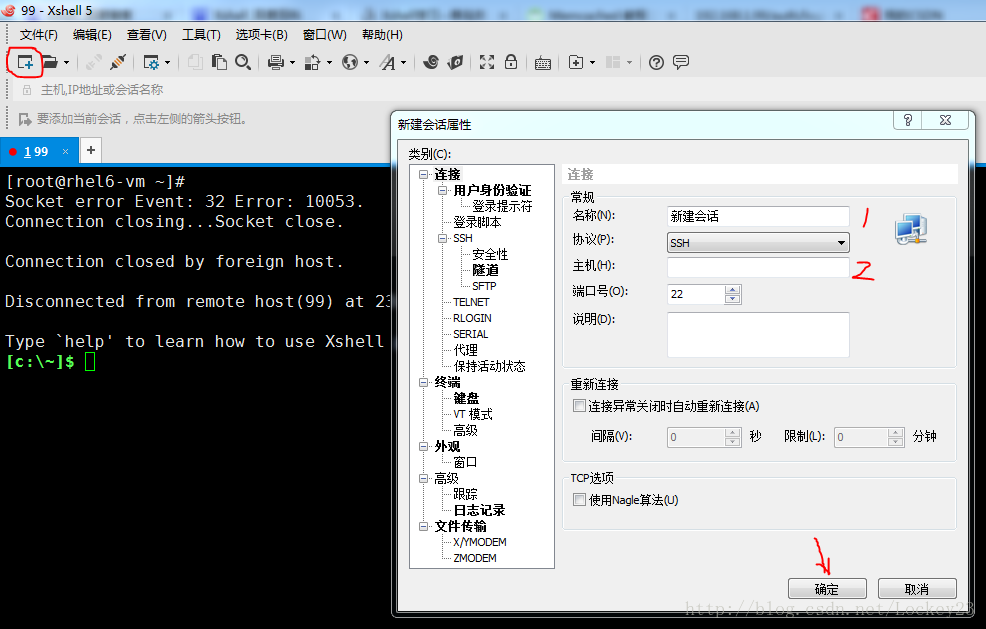Select 保持活动状态 in category tree
This screenshot has width=986, height=629.
click(x=489, y=366)
